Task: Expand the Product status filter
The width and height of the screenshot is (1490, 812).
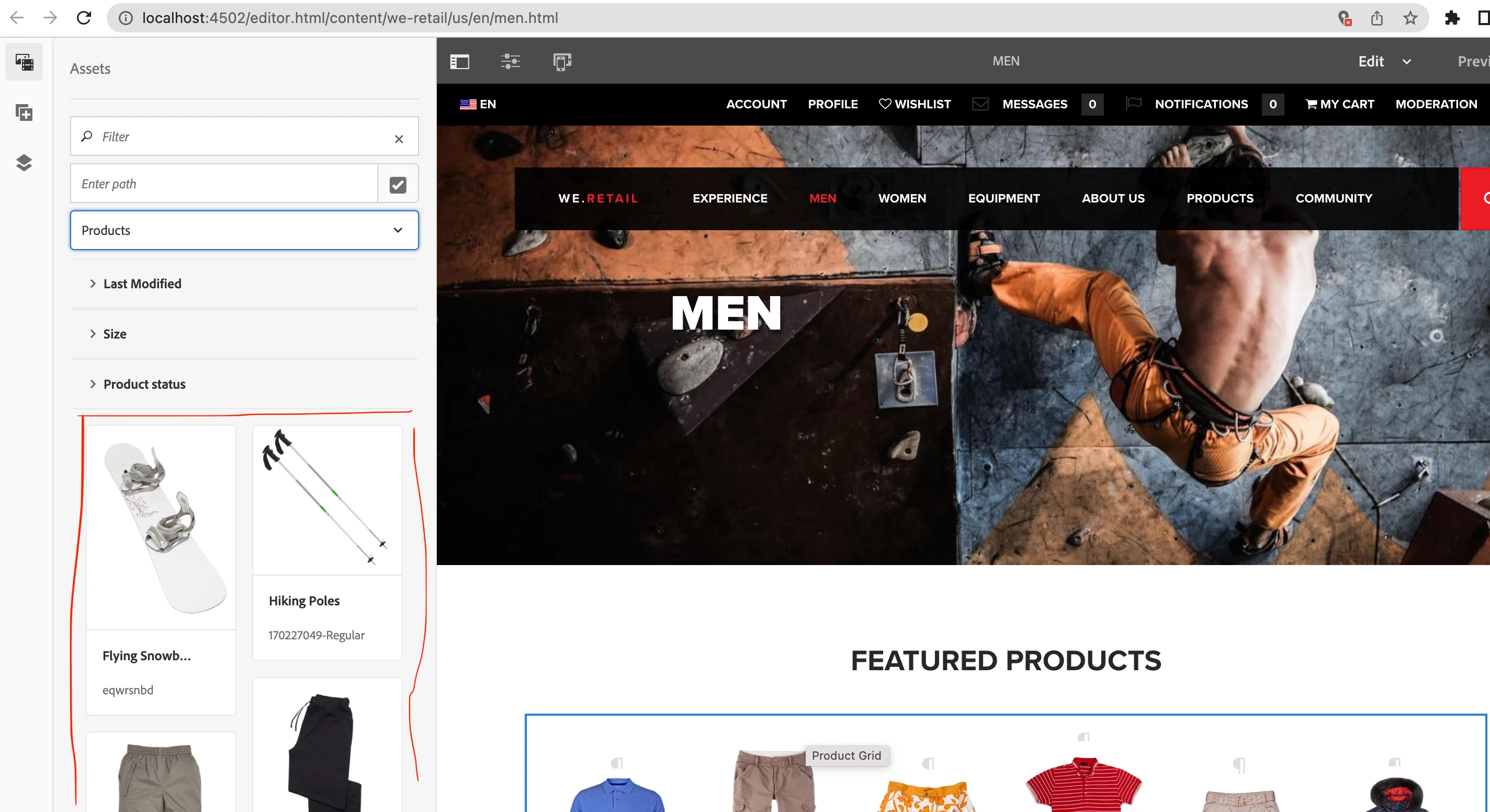Action: [x=144, y=384]
